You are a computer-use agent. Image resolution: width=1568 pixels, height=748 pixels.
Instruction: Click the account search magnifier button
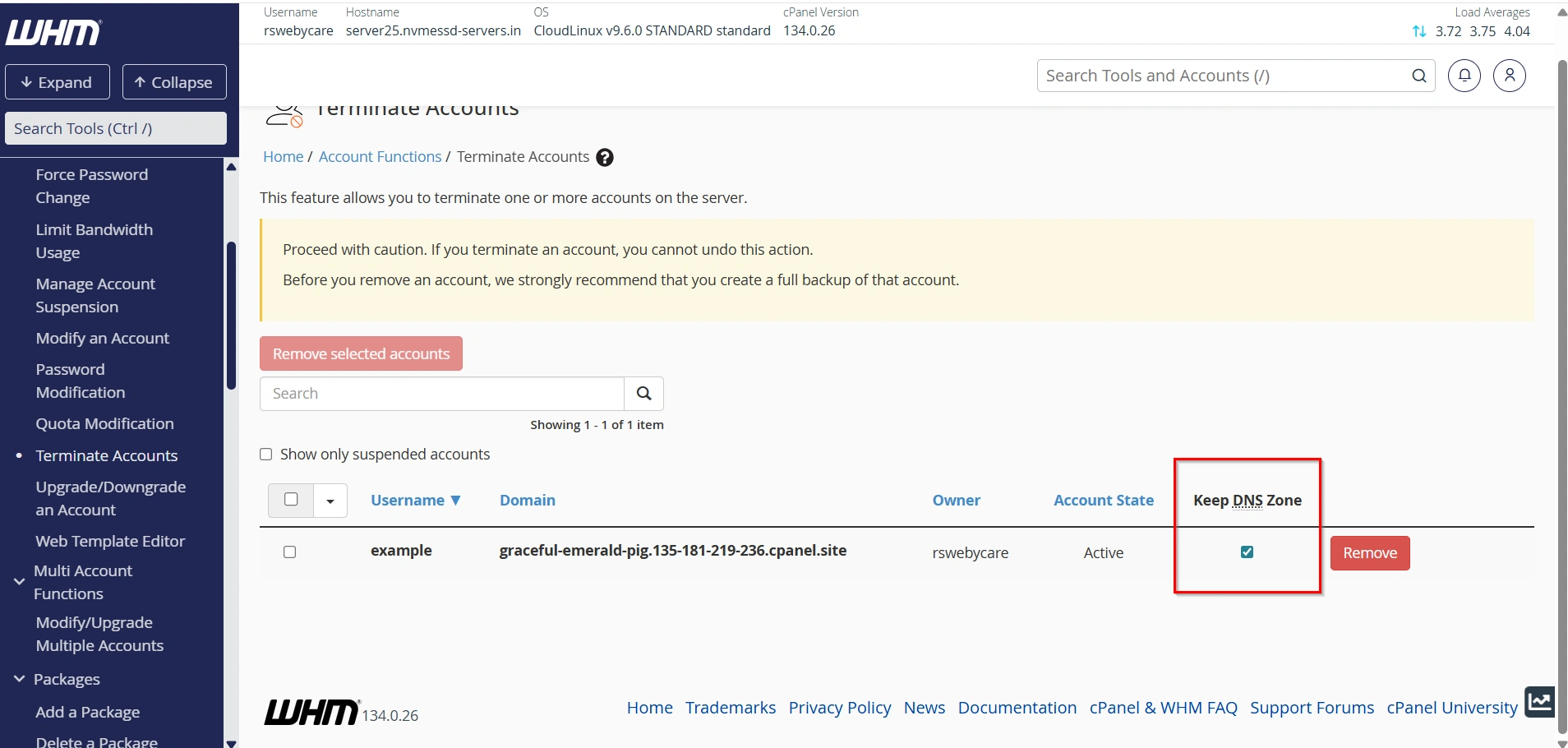tap(644, 394)
